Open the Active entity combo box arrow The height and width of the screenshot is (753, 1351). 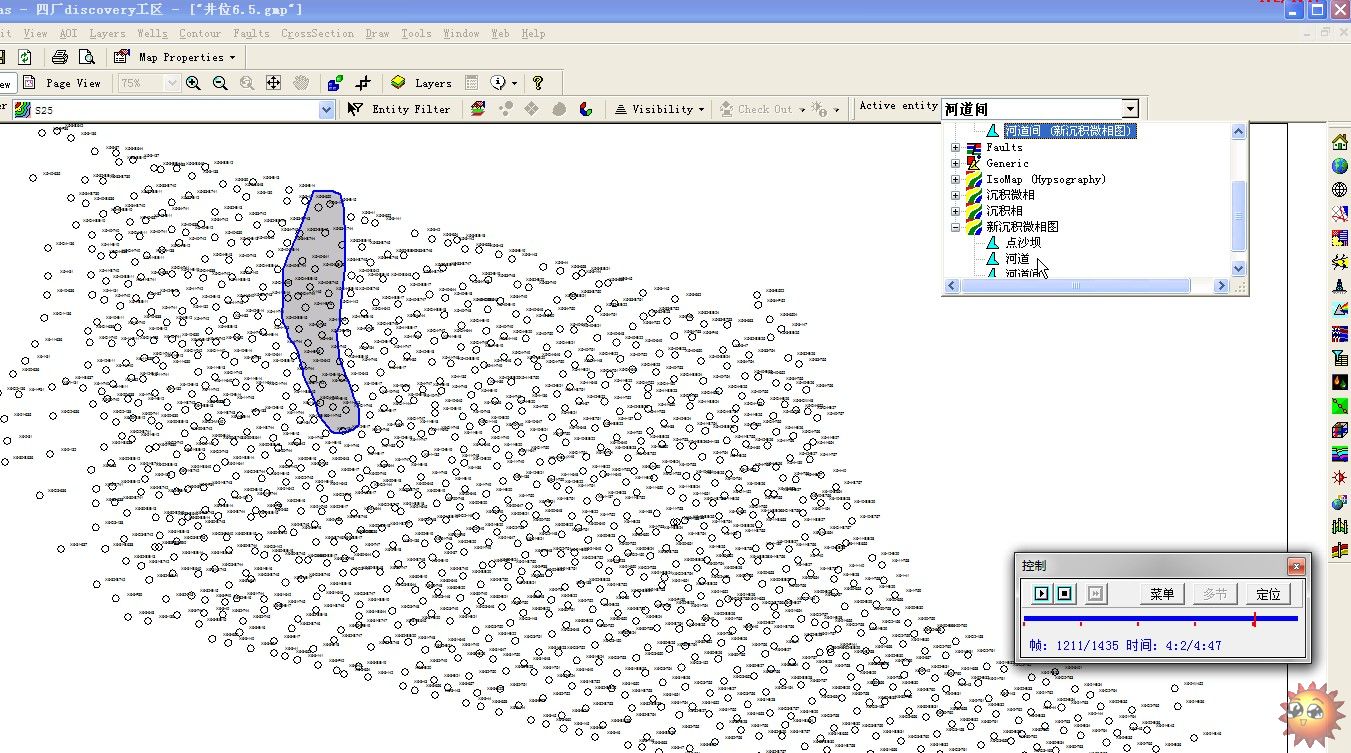1130,108
